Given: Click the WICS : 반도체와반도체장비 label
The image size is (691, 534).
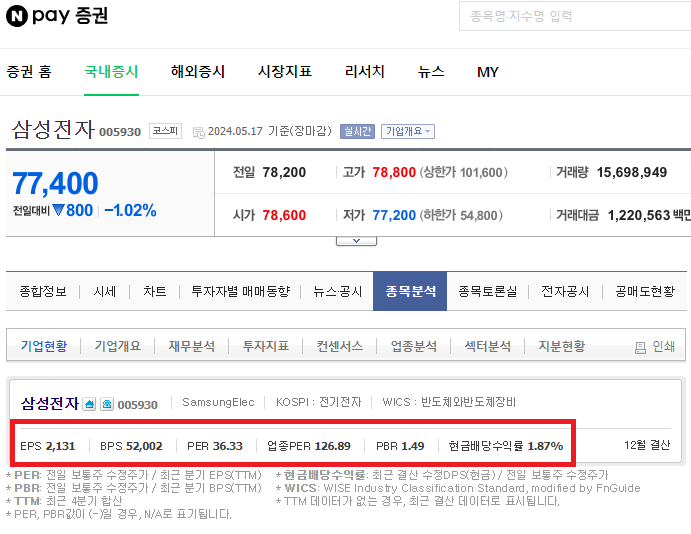Looking at the screenshot, I should (449, 402).
